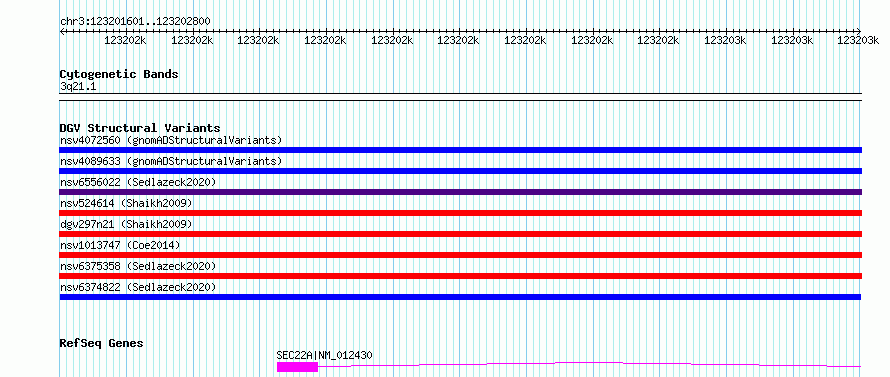Click variant label nsv4072560 (gnomADStructuralVariants)

coord(171,140)
